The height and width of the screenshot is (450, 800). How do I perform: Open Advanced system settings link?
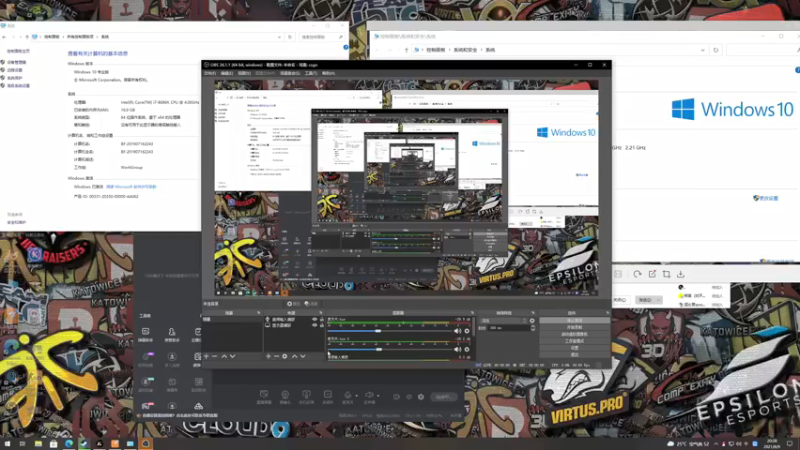[18, 86]
